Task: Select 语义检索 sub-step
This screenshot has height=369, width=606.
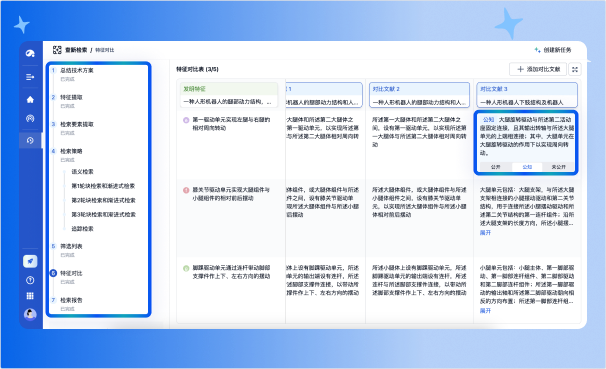Action: tap(82, 172)
